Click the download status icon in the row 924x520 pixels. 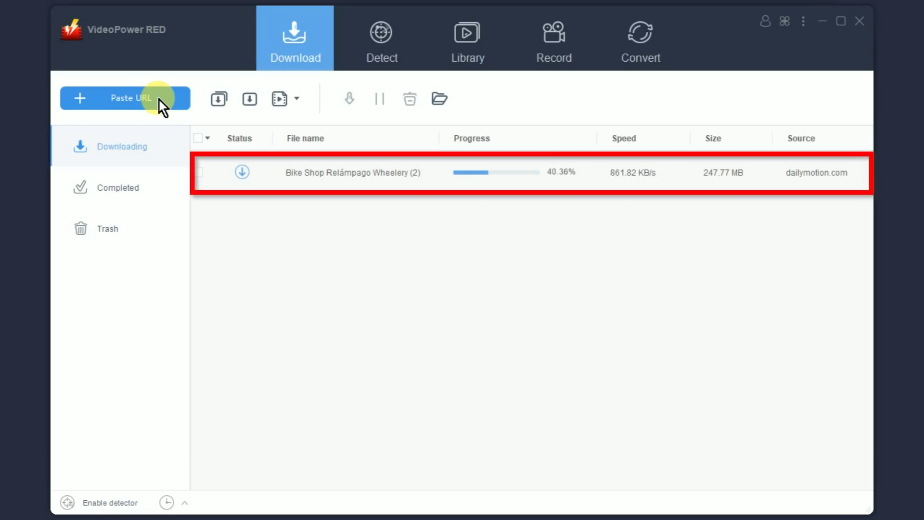point(242,172)
